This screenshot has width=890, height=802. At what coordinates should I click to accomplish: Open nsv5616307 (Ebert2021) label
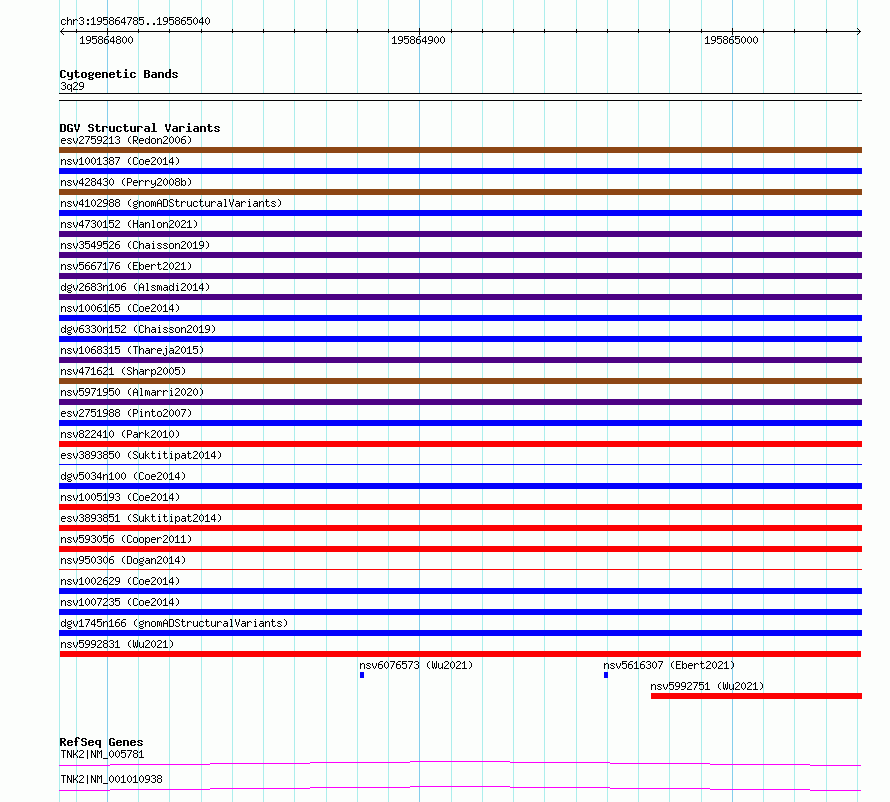[x=669, y=665]
